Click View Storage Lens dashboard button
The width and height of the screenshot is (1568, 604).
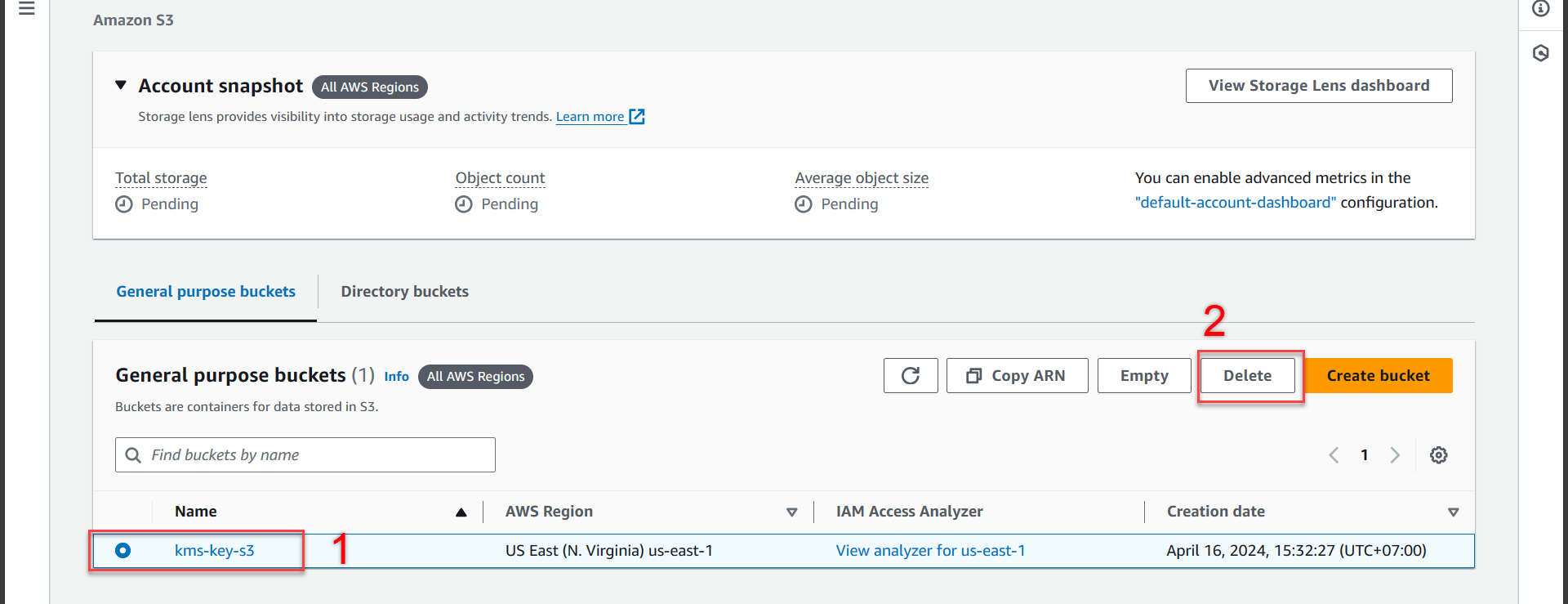point(1319,86)
